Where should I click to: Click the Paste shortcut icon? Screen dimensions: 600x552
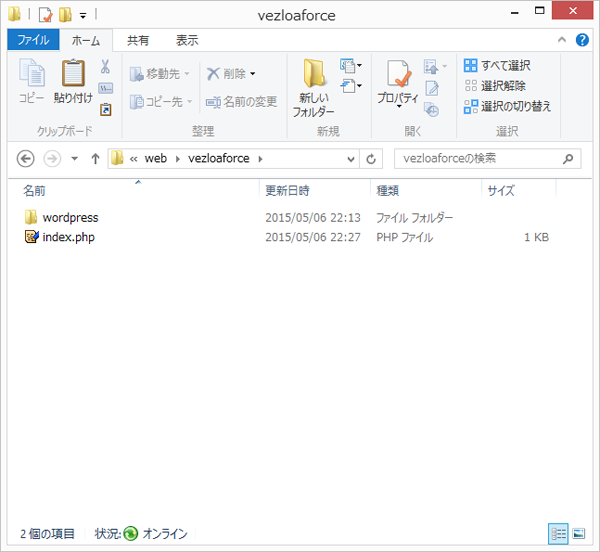coord(106,109)
